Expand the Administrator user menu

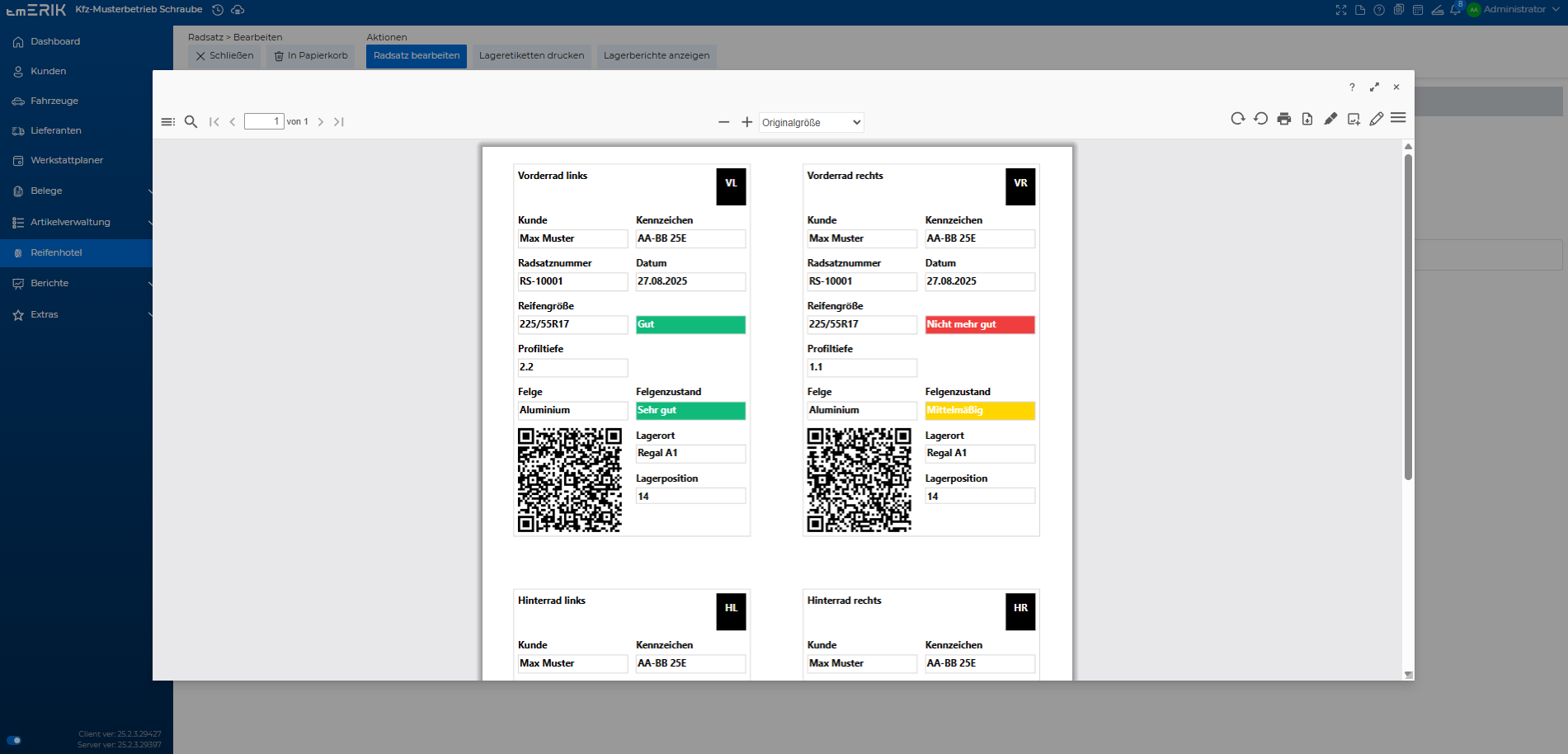pos(1556,10)
